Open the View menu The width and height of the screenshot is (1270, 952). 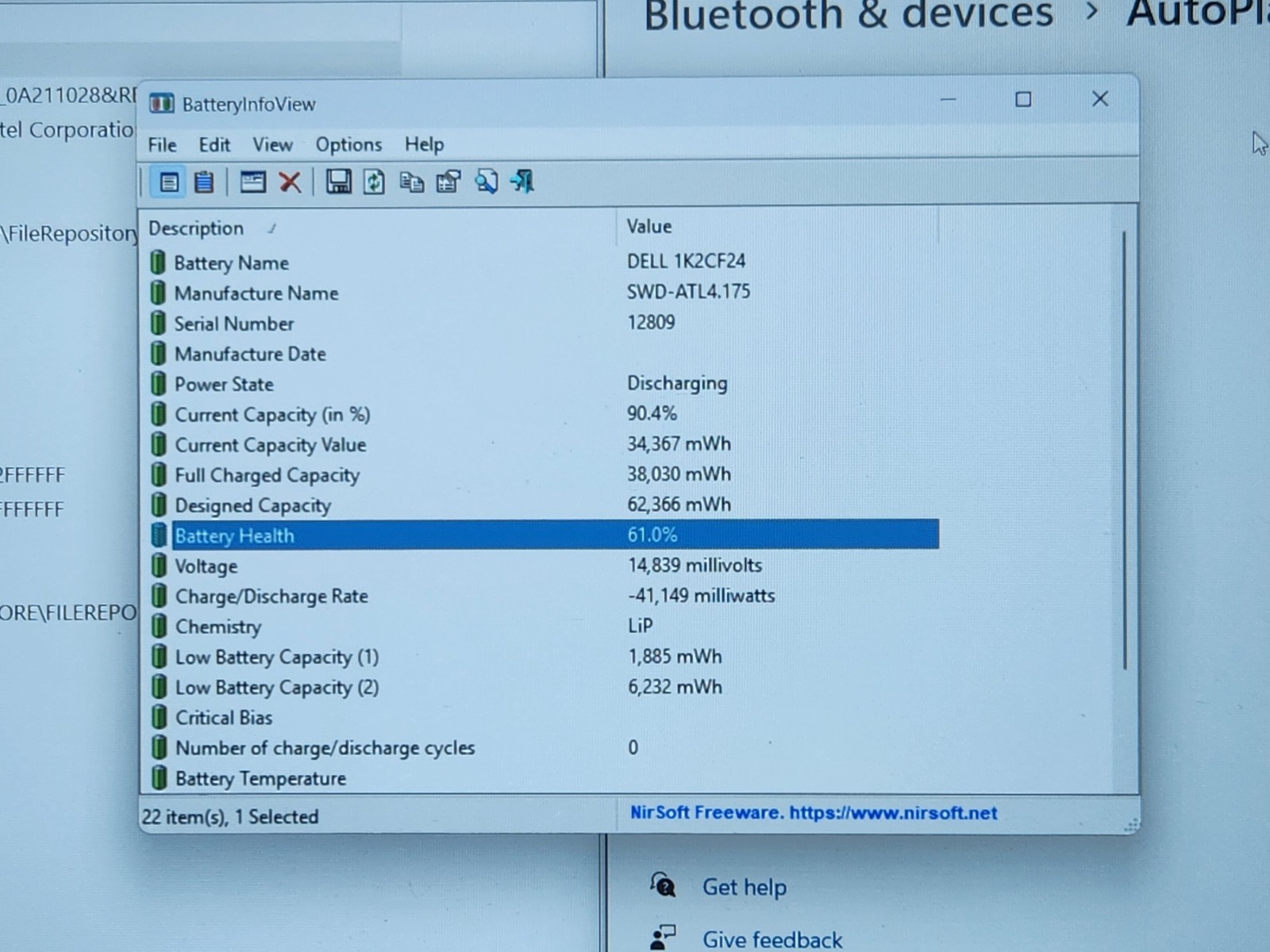click(x=272, y=144)
